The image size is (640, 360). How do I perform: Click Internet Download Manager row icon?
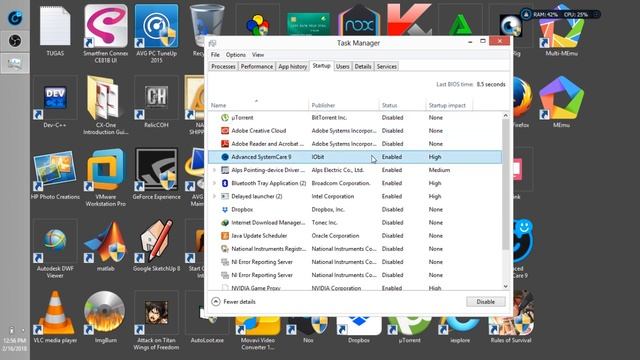(x=224, y=222)
